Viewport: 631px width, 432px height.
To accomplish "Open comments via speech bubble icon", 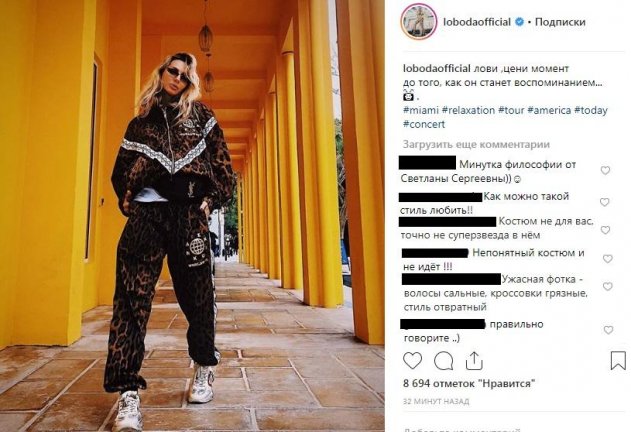I will tap(443, 361).
